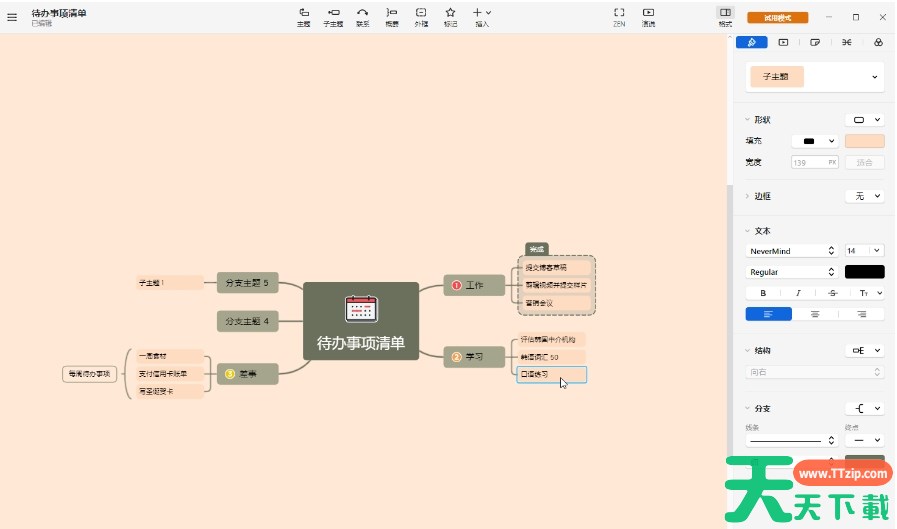
Task: Apply the 外框 boundary tool
Action: click(x=421, y=16)
